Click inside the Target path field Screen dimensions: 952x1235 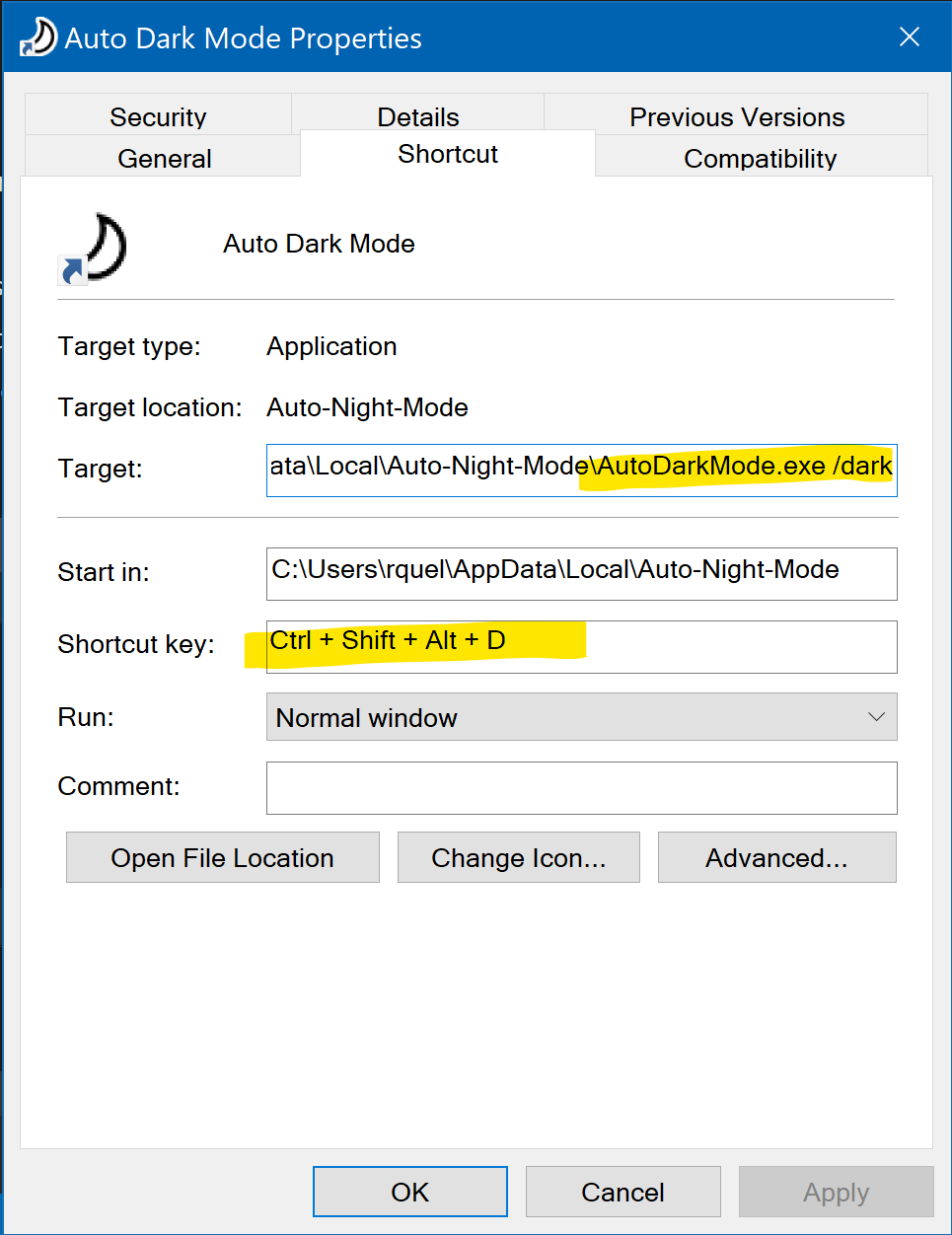pyautogui.click(x=581, y=470)
